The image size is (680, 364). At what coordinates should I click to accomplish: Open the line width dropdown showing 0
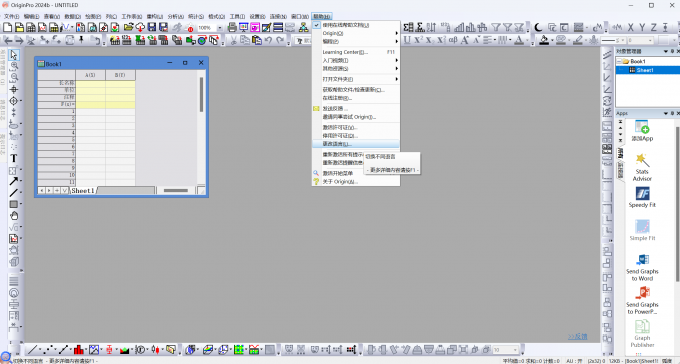(x=650, y=40)
